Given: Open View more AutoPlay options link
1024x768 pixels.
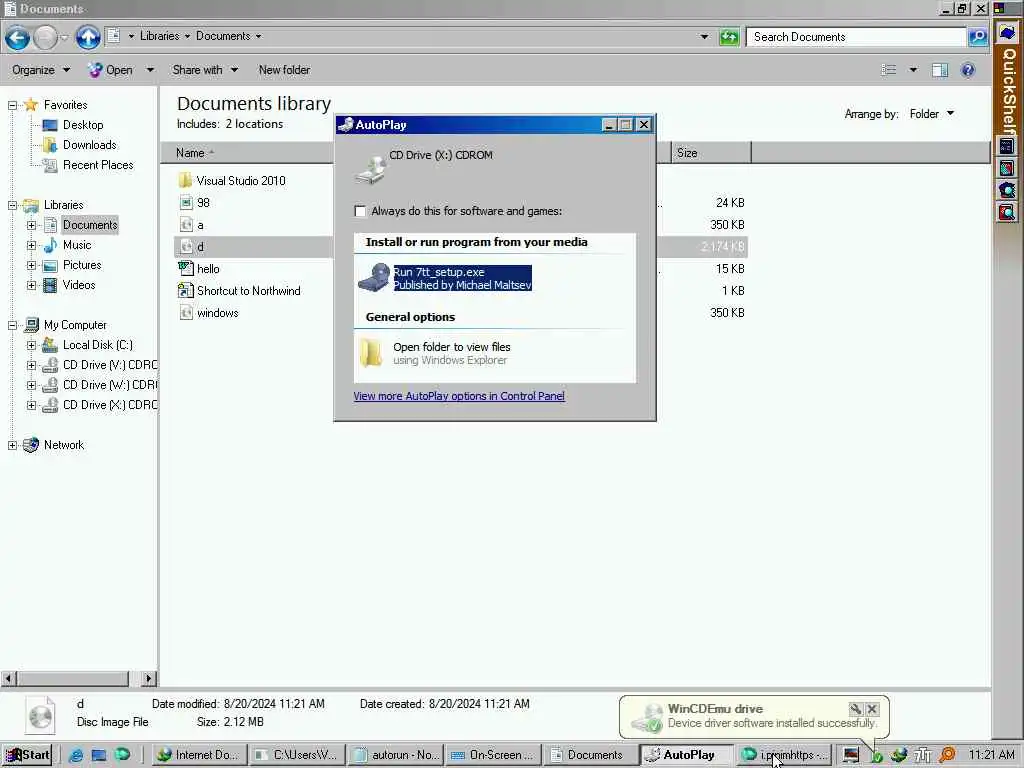Looking at the screenshot, I should [x=459, y=396].
